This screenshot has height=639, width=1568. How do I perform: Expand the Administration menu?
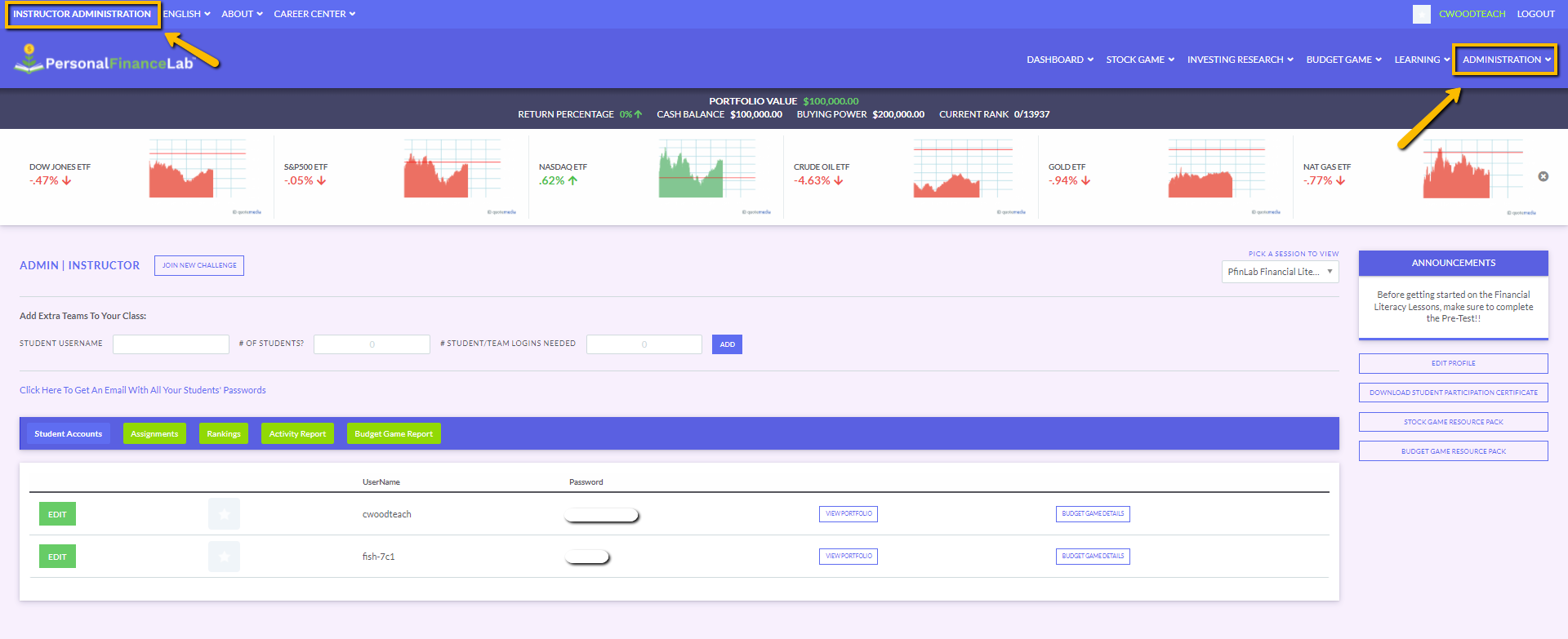point(1507,60)
